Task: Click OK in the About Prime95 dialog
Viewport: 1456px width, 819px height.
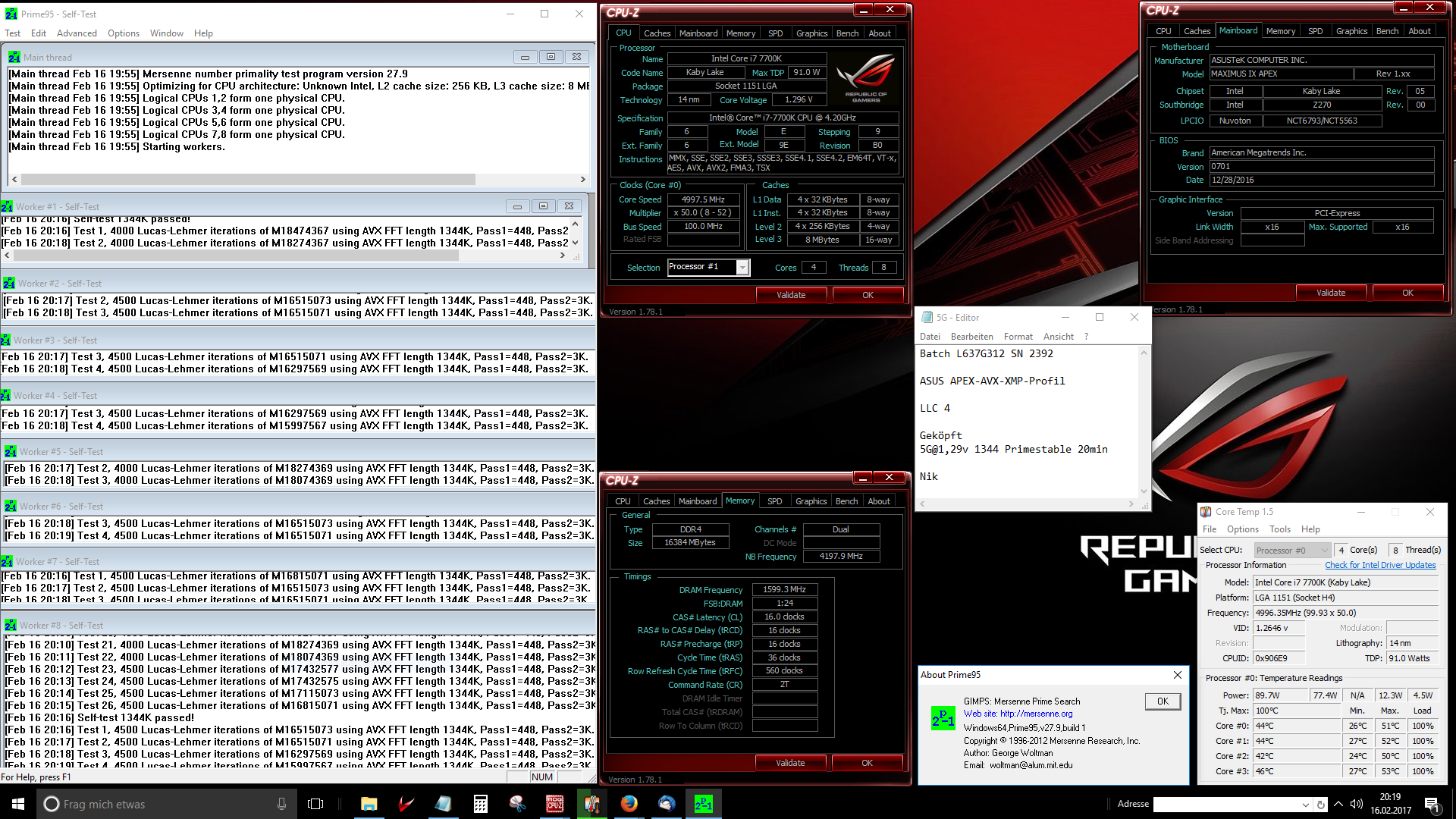Action: [x=1163, y=701]
